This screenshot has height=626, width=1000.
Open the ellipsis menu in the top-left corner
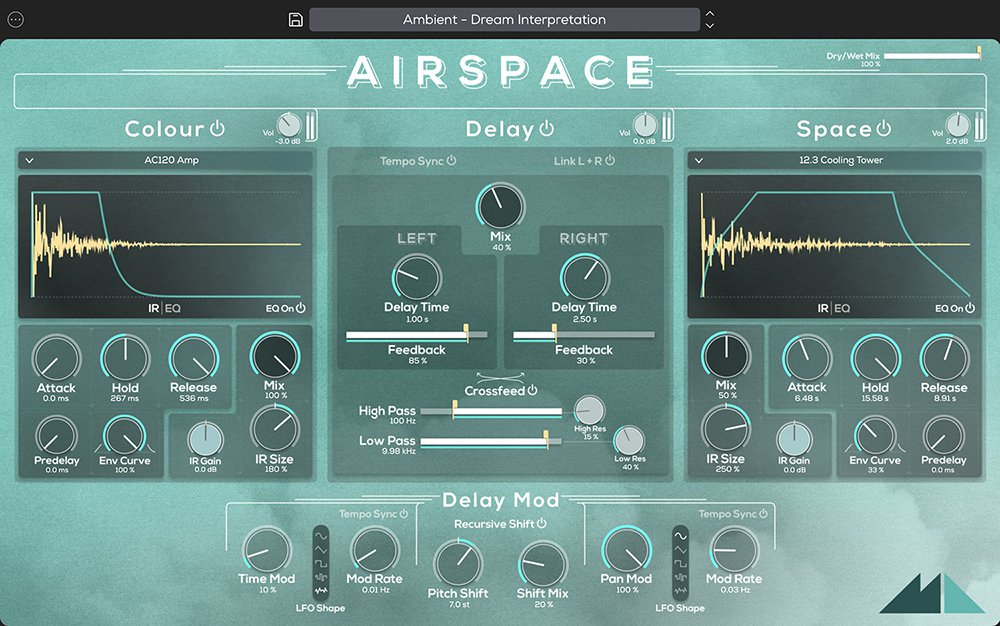tap(15, 18)
